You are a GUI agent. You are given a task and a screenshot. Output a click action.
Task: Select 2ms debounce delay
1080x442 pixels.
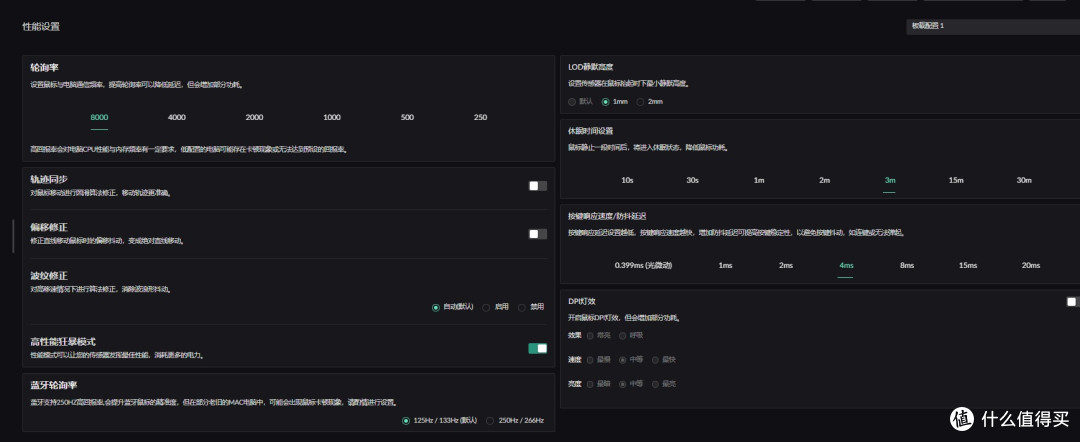tap(786, 266)
